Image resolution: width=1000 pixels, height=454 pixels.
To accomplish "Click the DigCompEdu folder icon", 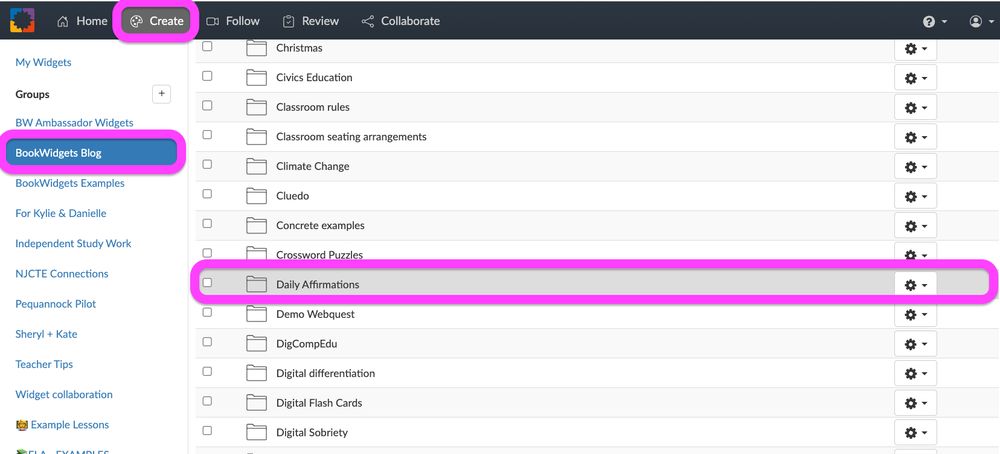I will tap(256, 344).
